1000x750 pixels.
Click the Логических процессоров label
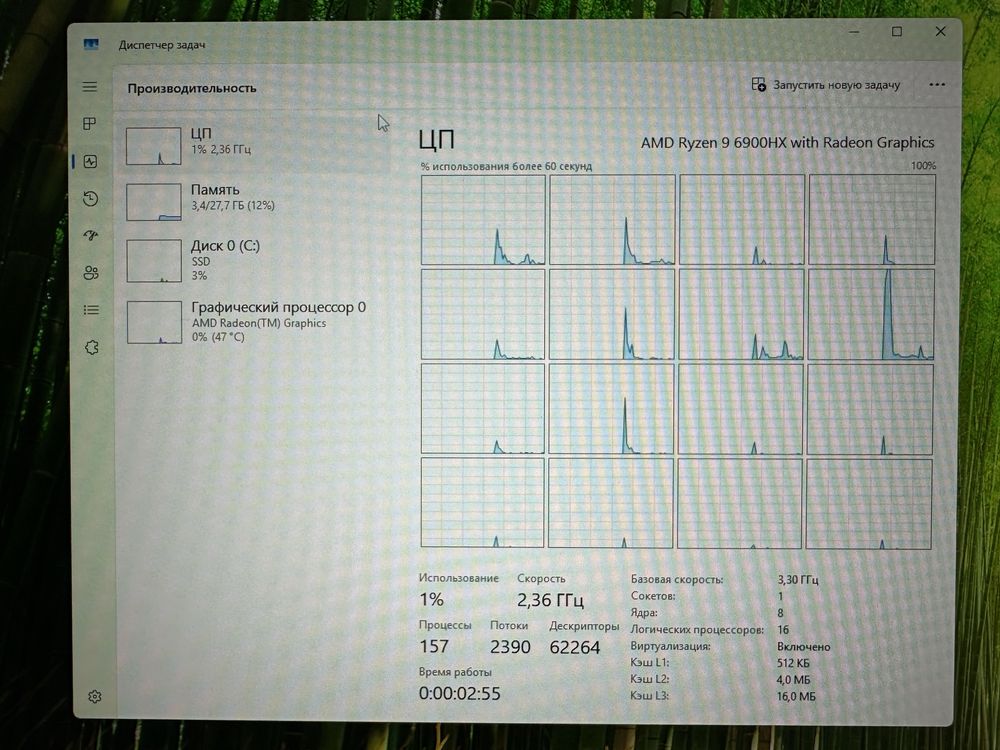click(697, 629)
